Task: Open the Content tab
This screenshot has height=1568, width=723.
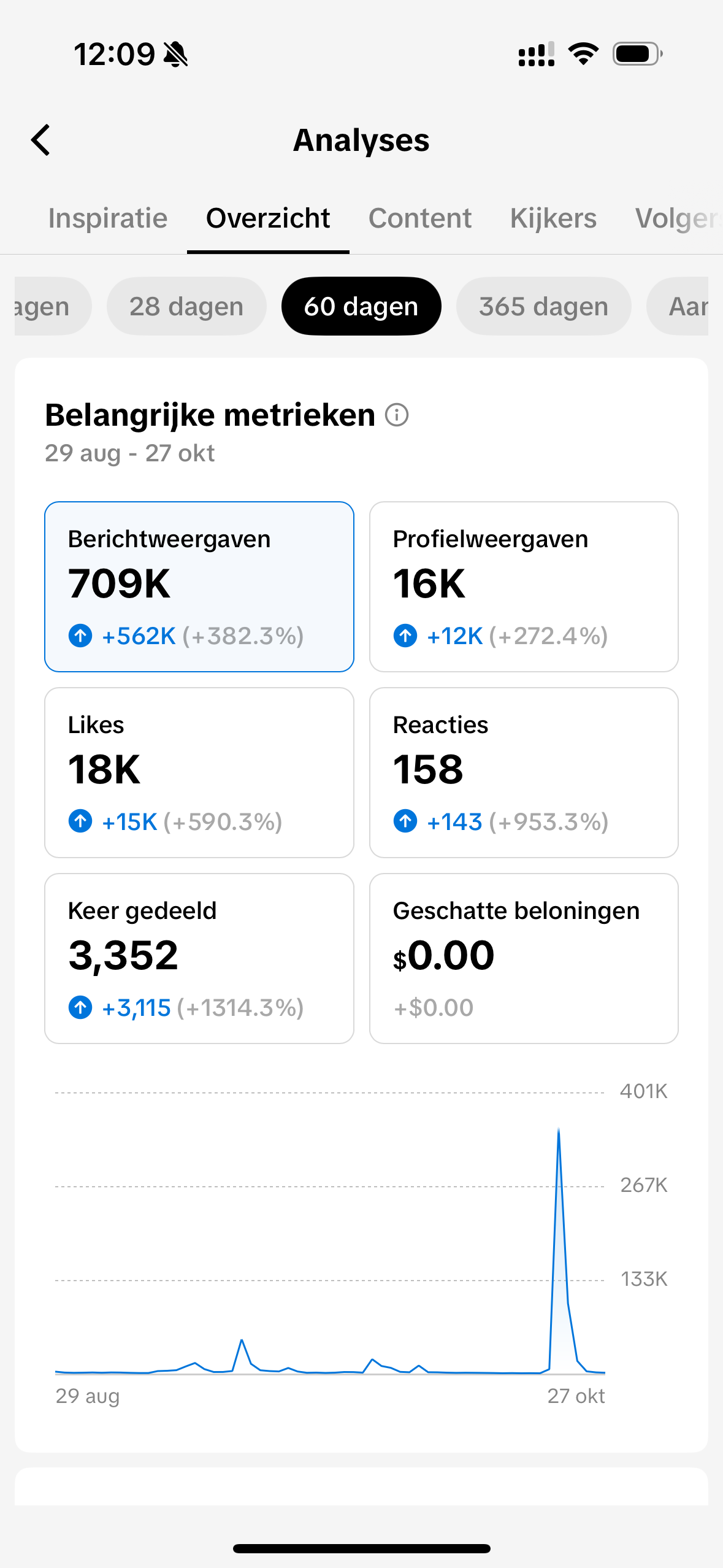Action: pos(420,218)
